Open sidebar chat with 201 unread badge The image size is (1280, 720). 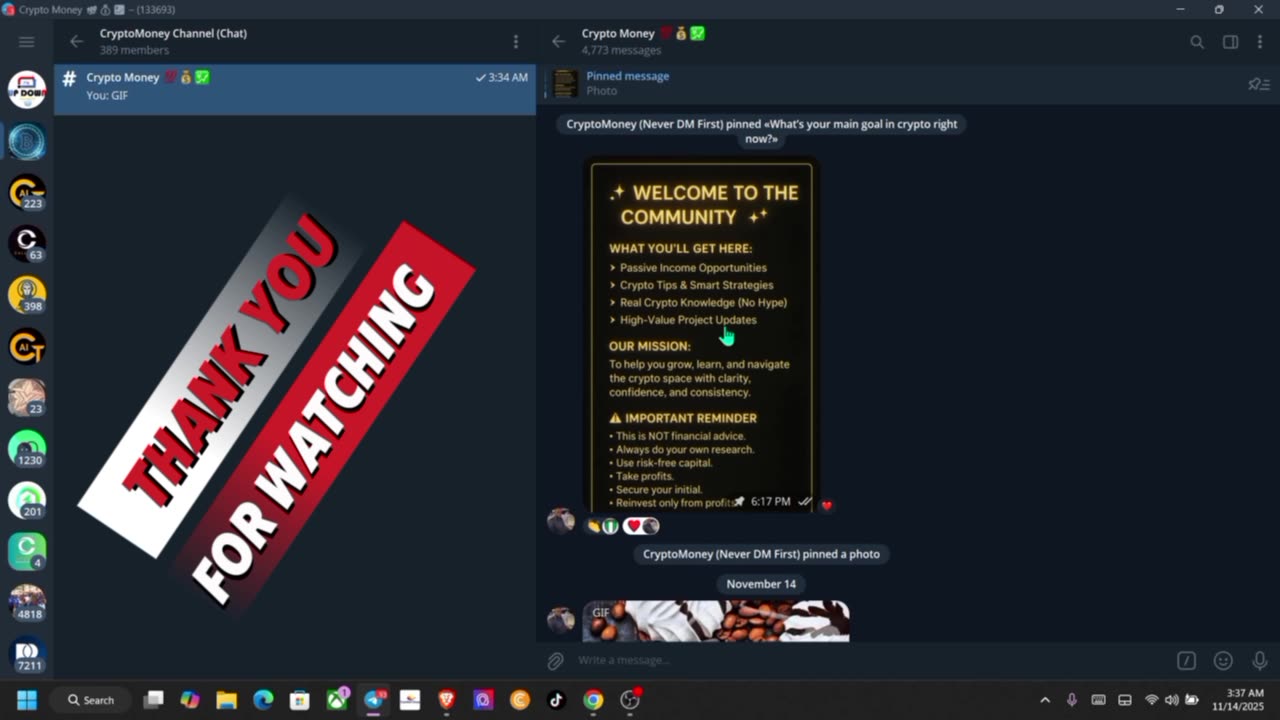27,501
